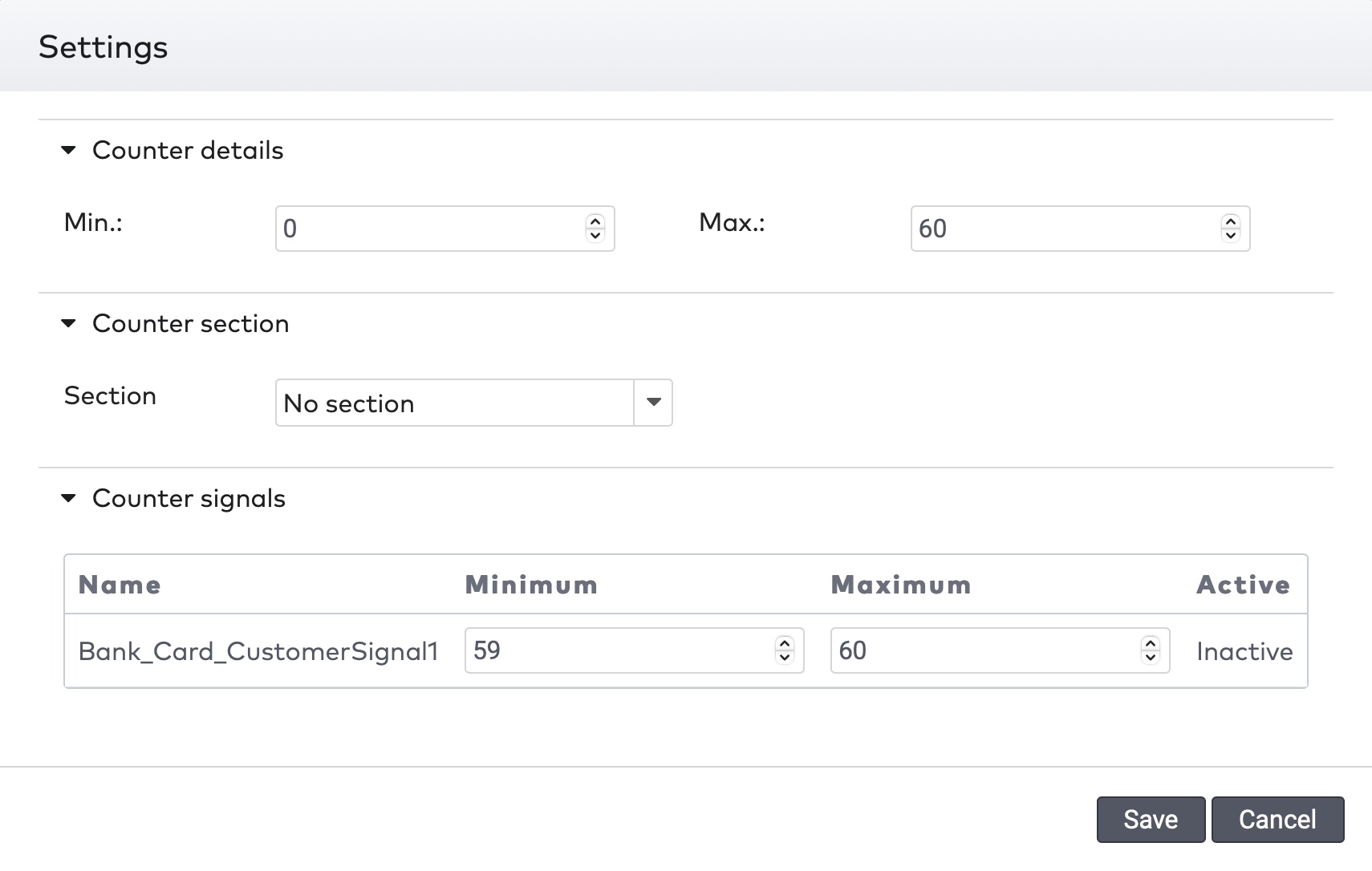This screenshot has height=871, width=1372.
Task: Click the signal Minimum field showing 59
Action: tap(618, 650)
